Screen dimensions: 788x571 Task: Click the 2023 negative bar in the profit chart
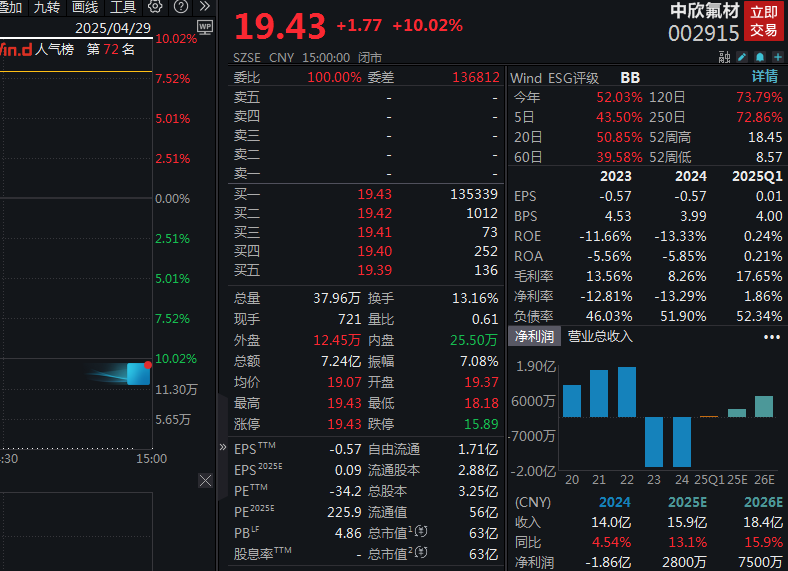(x=654, y=442)
